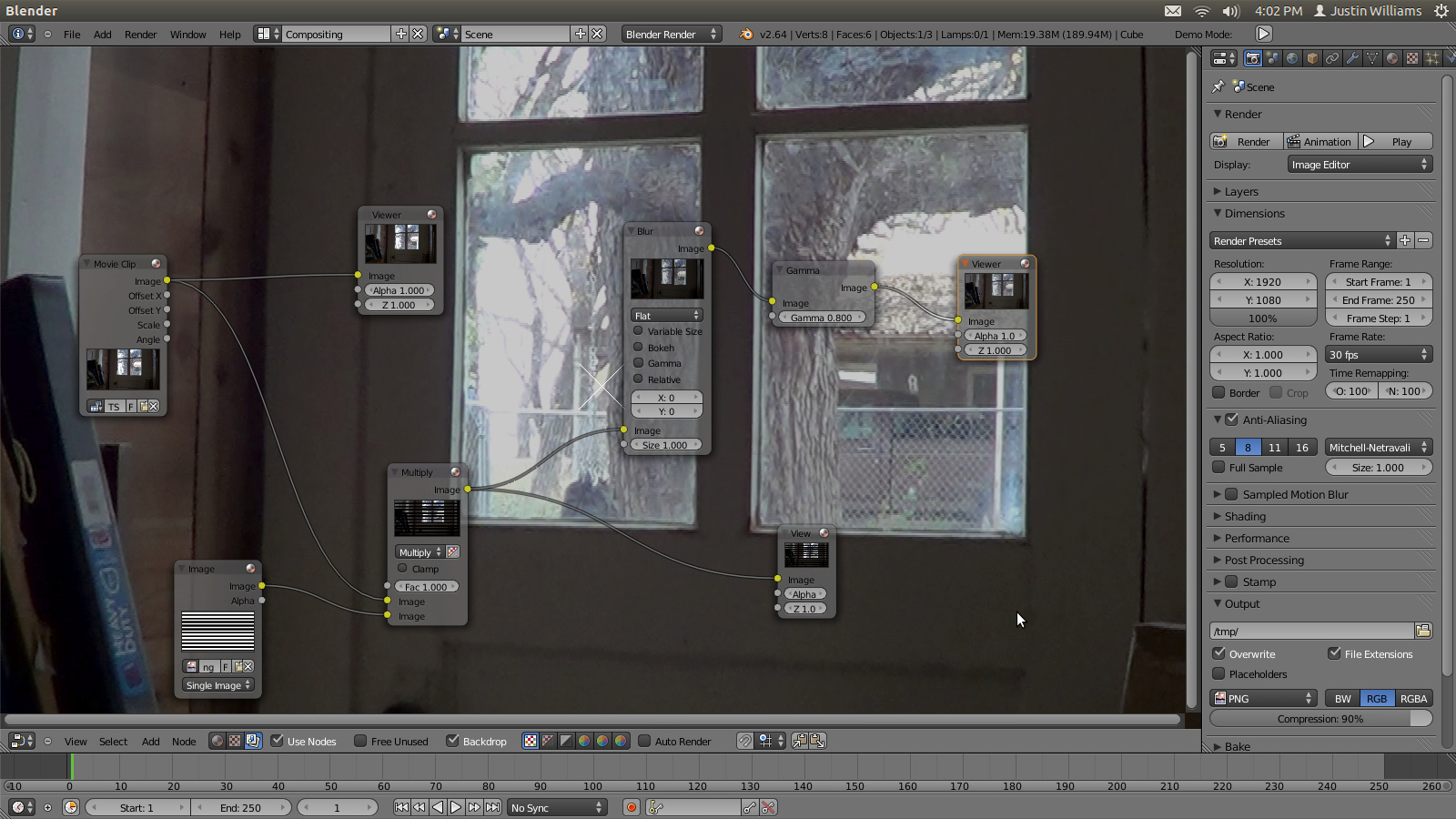
Task: Open the Material properties sphere tab
Action: [1392, 58]
